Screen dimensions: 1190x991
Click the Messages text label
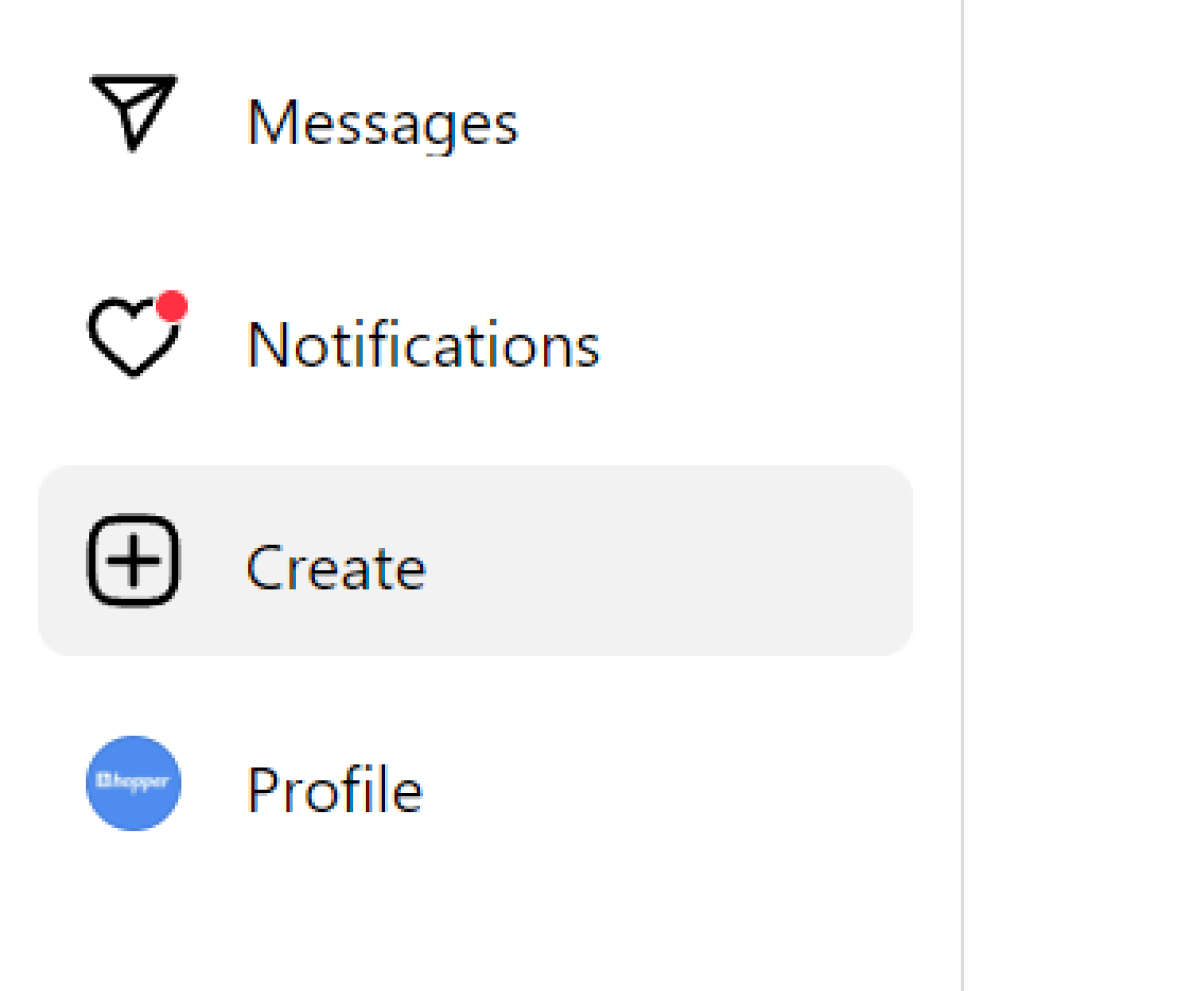(x=383, y=123)
